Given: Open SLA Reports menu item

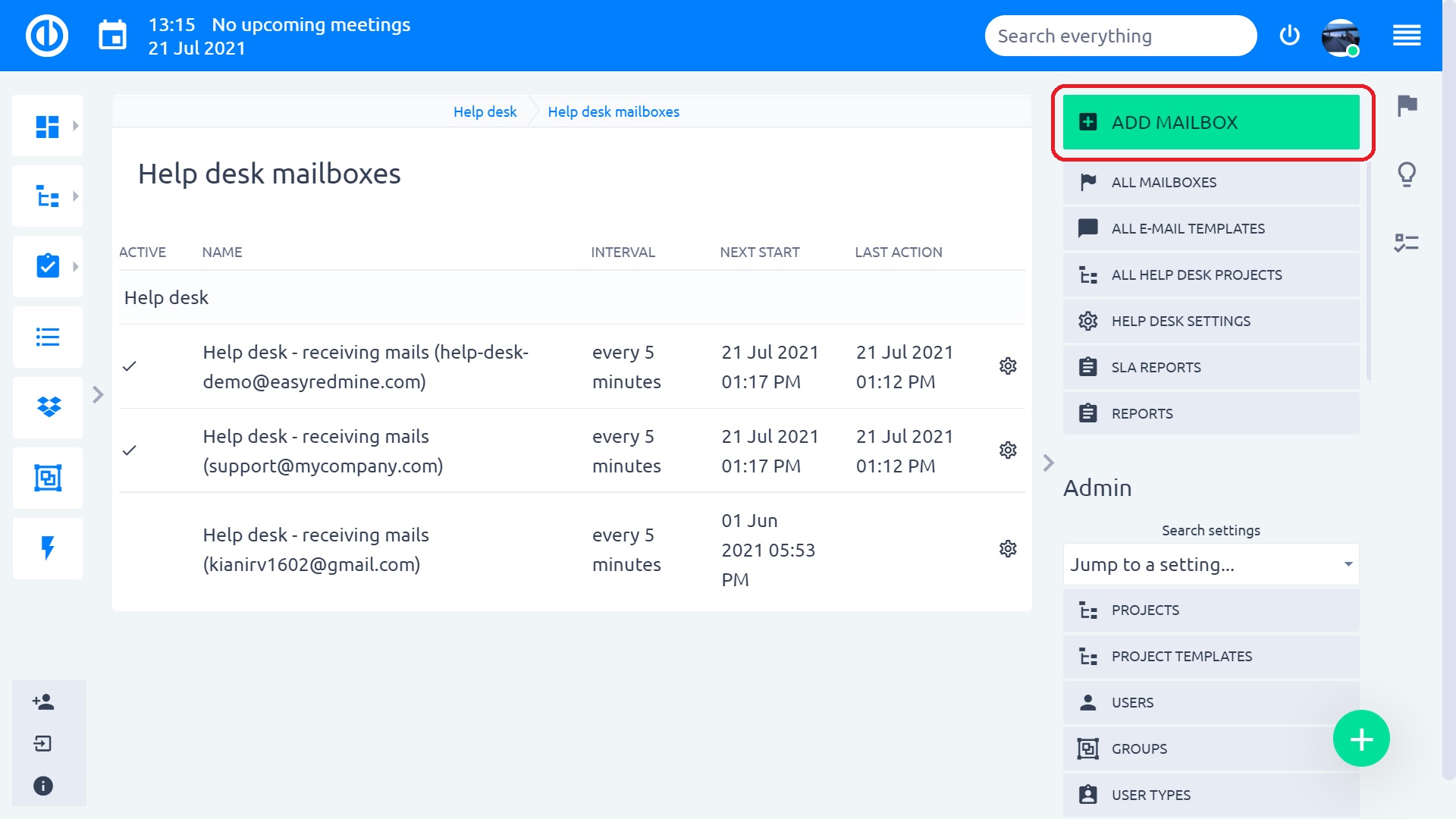Looking at the screenshot, I should click(x=1211, y=367).
